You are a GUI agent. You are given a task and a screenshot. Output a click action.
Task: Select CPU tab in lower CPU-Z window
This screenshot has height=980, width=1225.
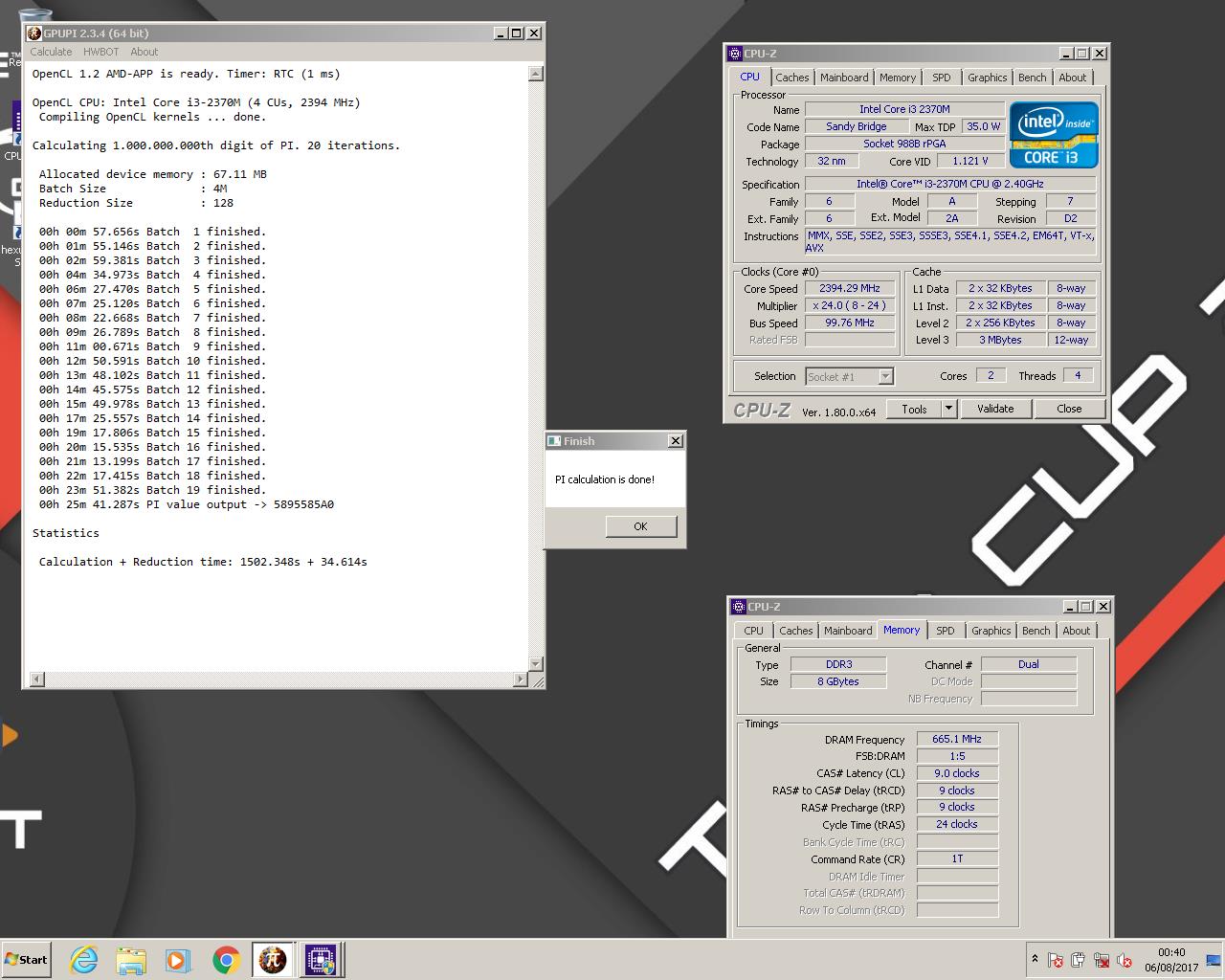754,631
